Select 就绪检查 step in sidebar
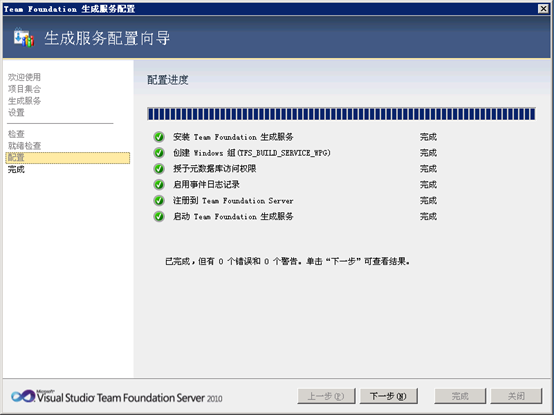The image size is (554, 415). pos(24,146)
